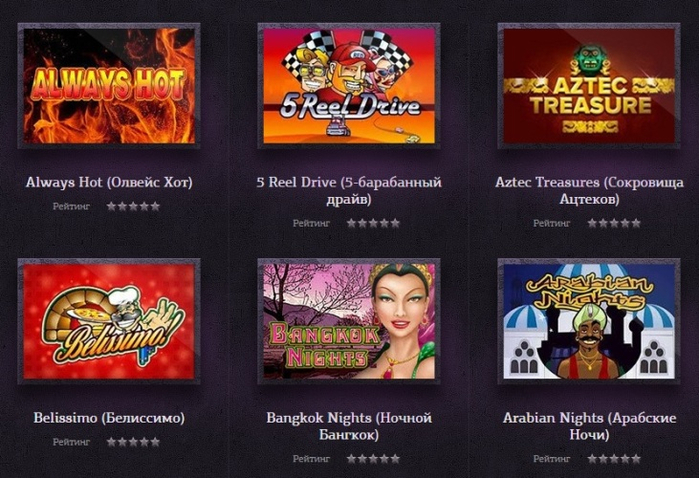
Task: Open the 5 Reel Drive game thumbnail
Action: click(x=349, y=86)
